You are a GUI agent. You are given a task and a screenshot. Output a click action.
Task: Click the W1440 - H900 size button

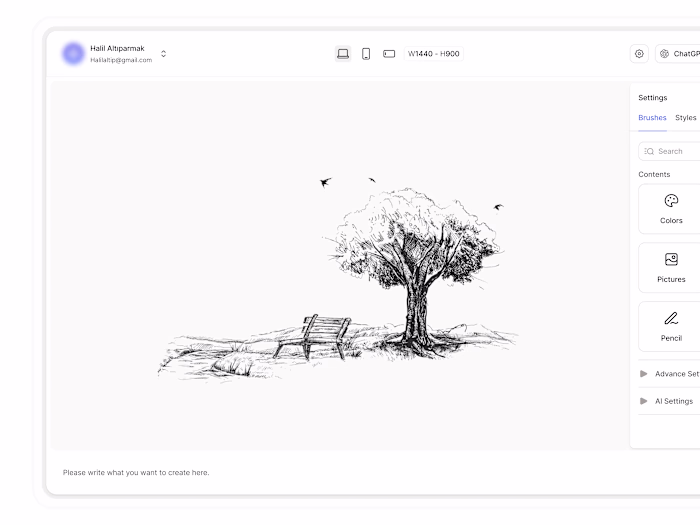tap(433, 54)
